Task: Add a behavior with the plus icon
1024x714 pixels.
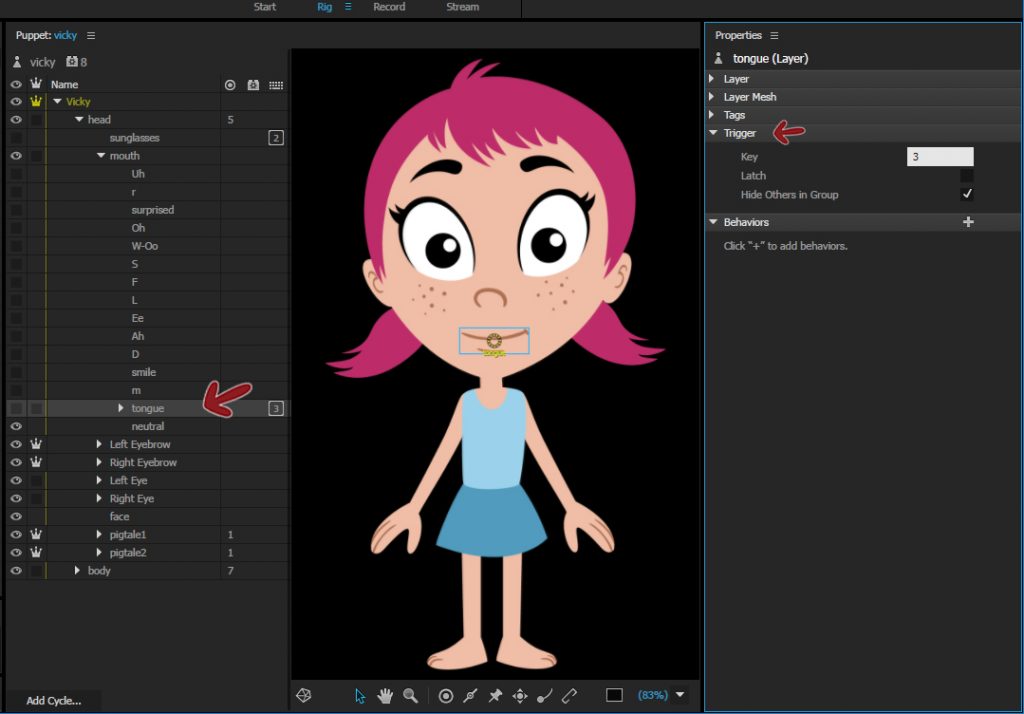Action: click(x=967, y=222)
